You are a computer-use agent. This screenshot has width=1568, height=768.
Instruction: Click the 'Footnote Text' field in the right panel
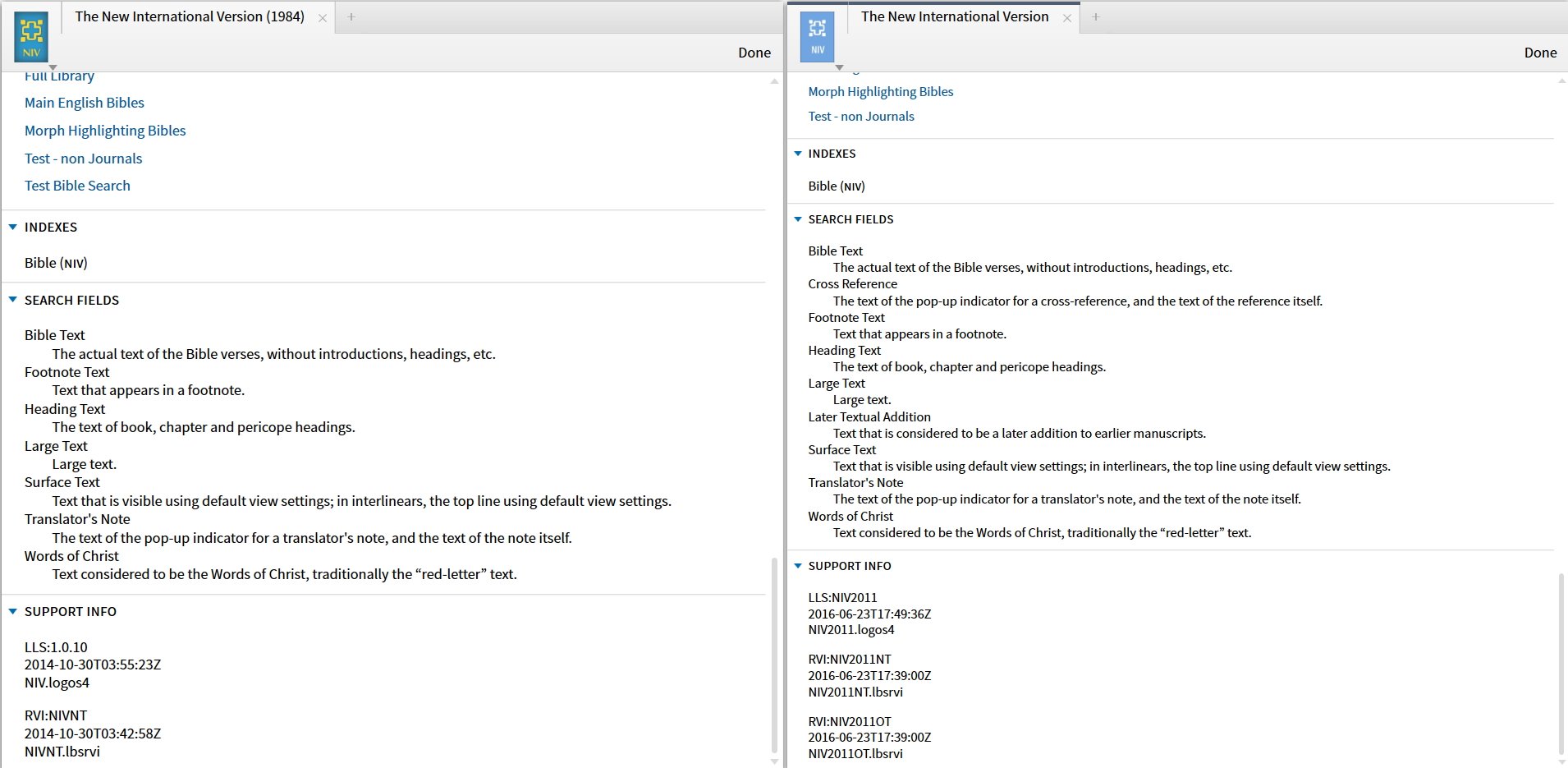point(846,318)
